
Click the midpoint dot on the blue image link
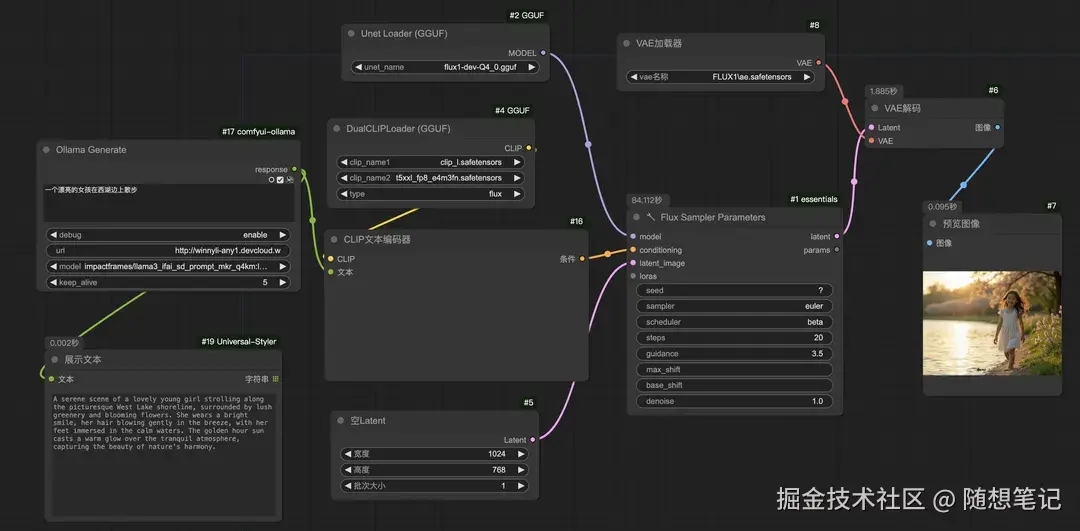click(x=963, y=185)
